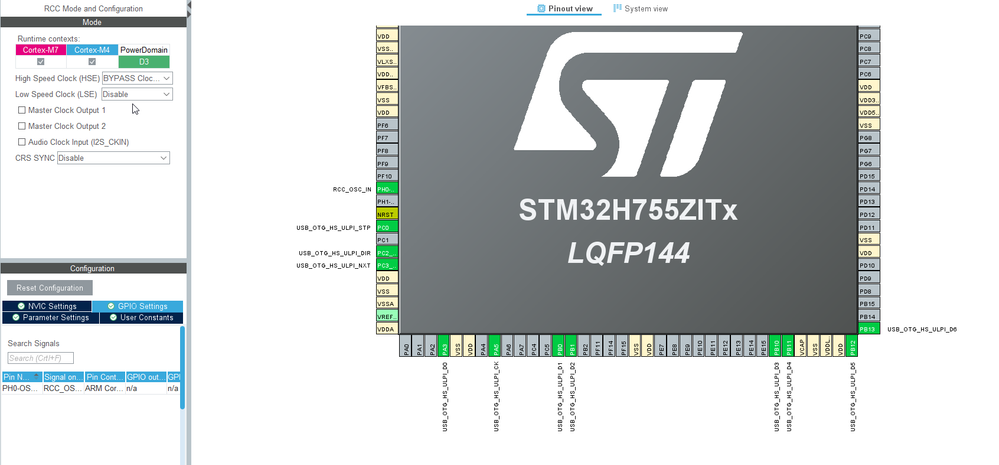
Task: Enable Master Clock Output 2
Action: [x=22, y=126]
